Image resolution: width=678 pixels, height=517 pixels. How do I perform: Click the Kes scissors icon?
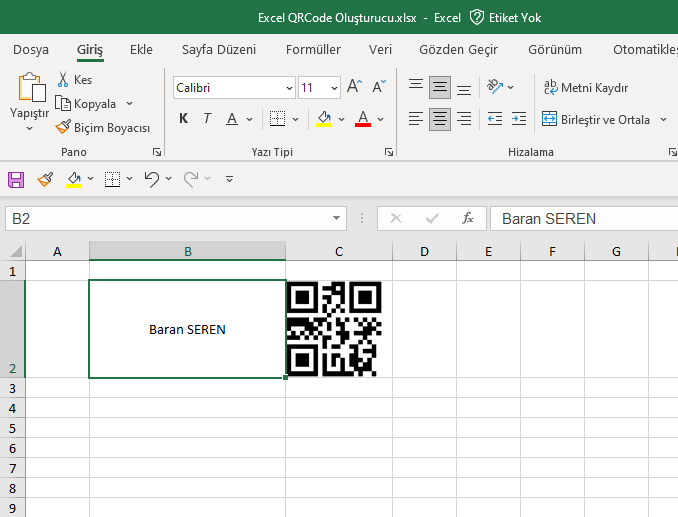(x=63, y=80)
